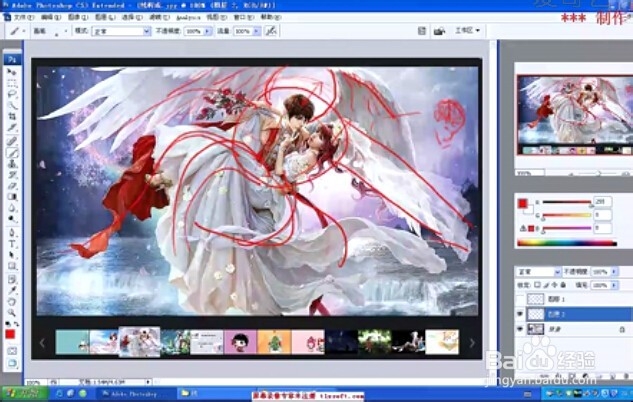
Task: Swap foreground and background colors in toolbox
Action: (x=17, y=324)
